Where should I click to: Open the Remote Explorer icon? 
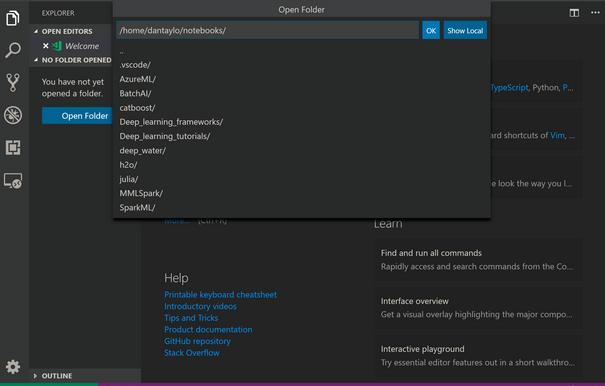tap(13, 180)
